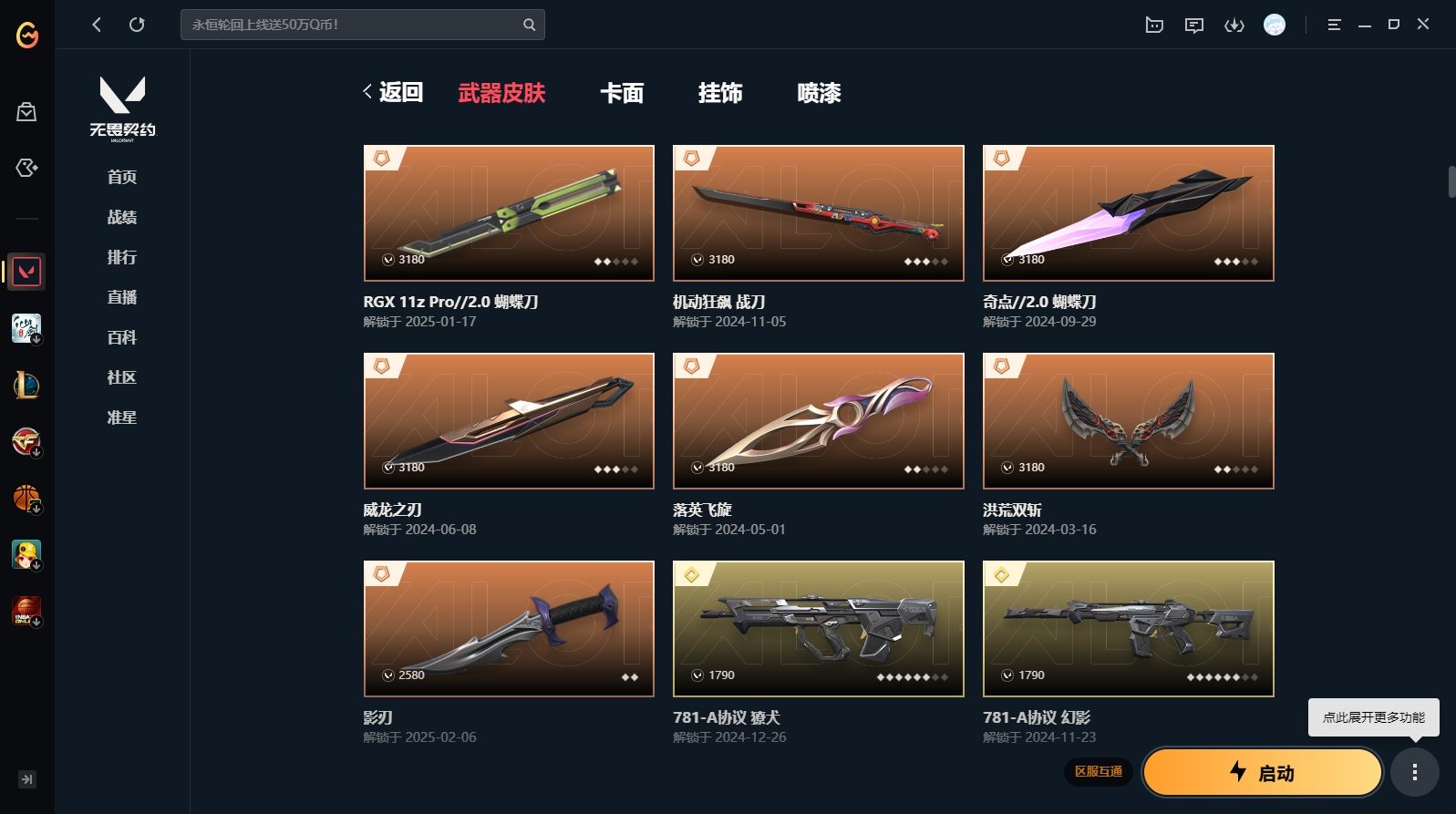Image resolution: width=1456 pixels, height=814 pixels.
Task: Click the WeGame logo icon
Action: click(27, 35)
